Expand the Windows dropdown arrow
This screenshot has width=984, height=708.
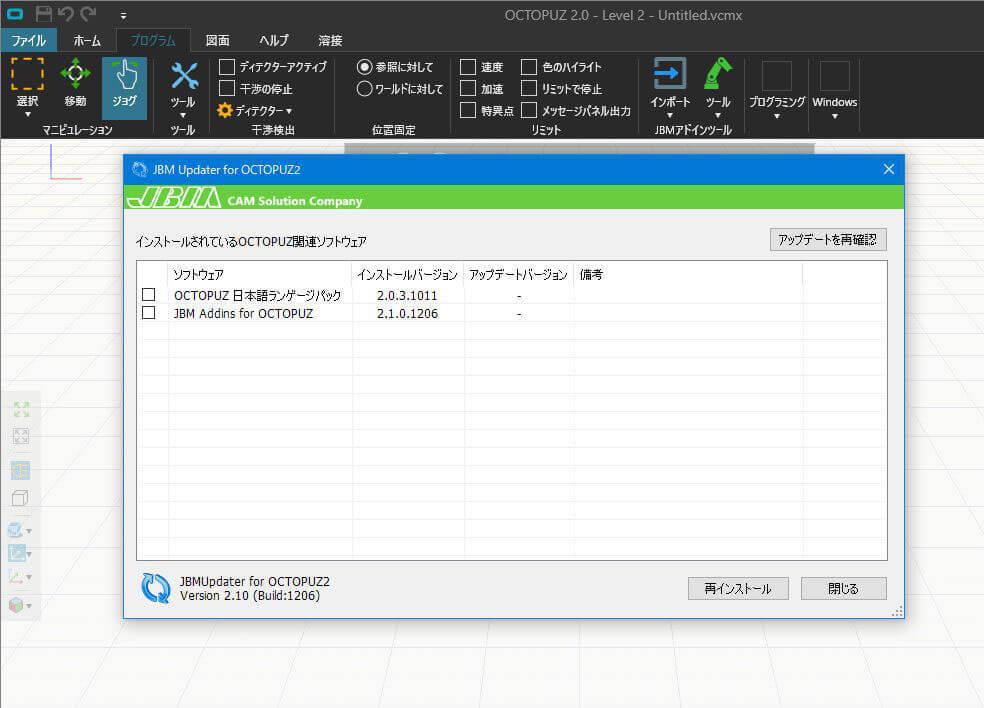coord(835,116)
